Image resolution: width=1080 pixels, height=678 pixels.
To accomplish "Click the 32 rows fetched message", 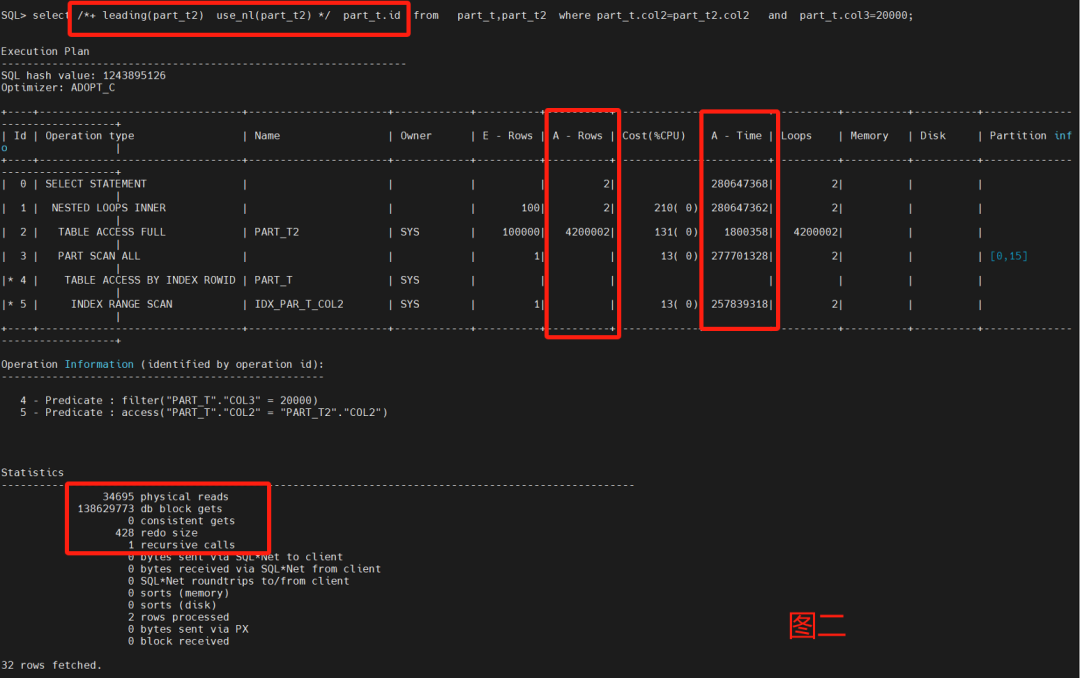I will 51,665.
